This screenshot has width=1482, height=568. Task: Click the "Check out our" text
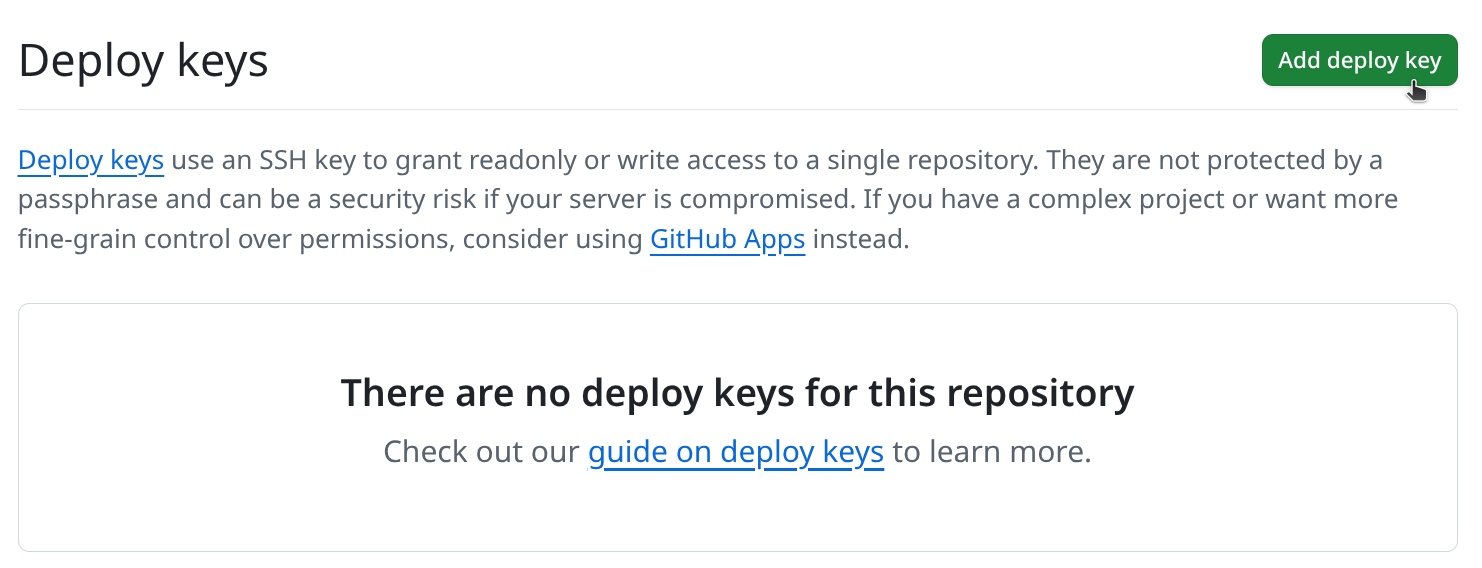tap(482, 452)
